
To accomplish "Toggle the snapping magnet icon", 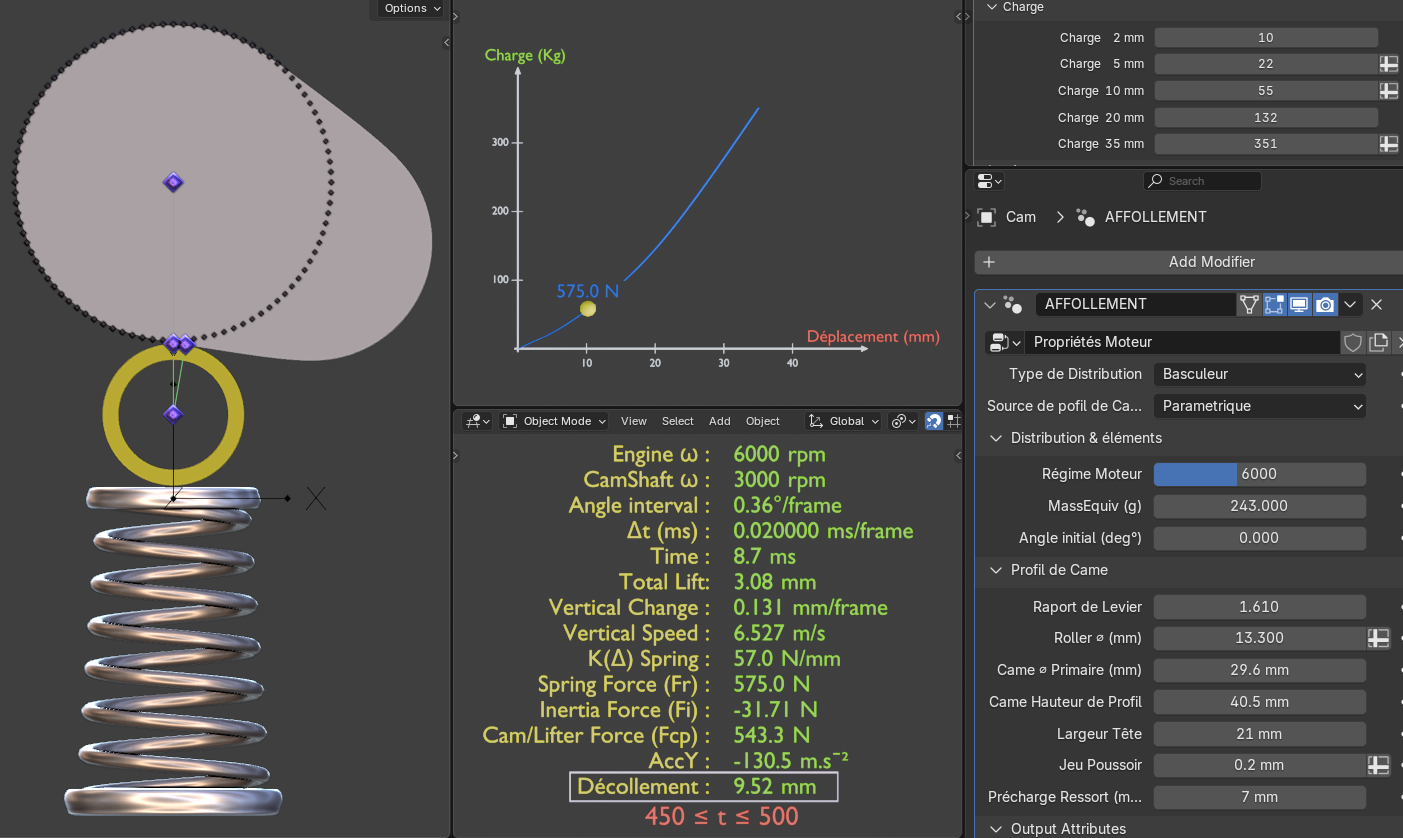I will pos(933,421).
